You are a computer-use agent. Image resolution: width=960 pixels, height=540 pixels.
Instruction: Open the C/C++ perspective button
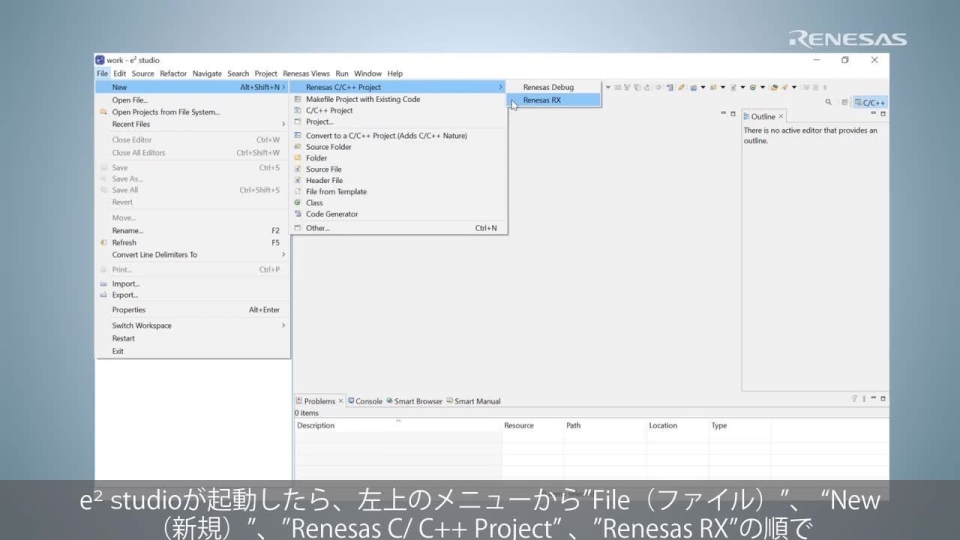[x=871, y=102]
